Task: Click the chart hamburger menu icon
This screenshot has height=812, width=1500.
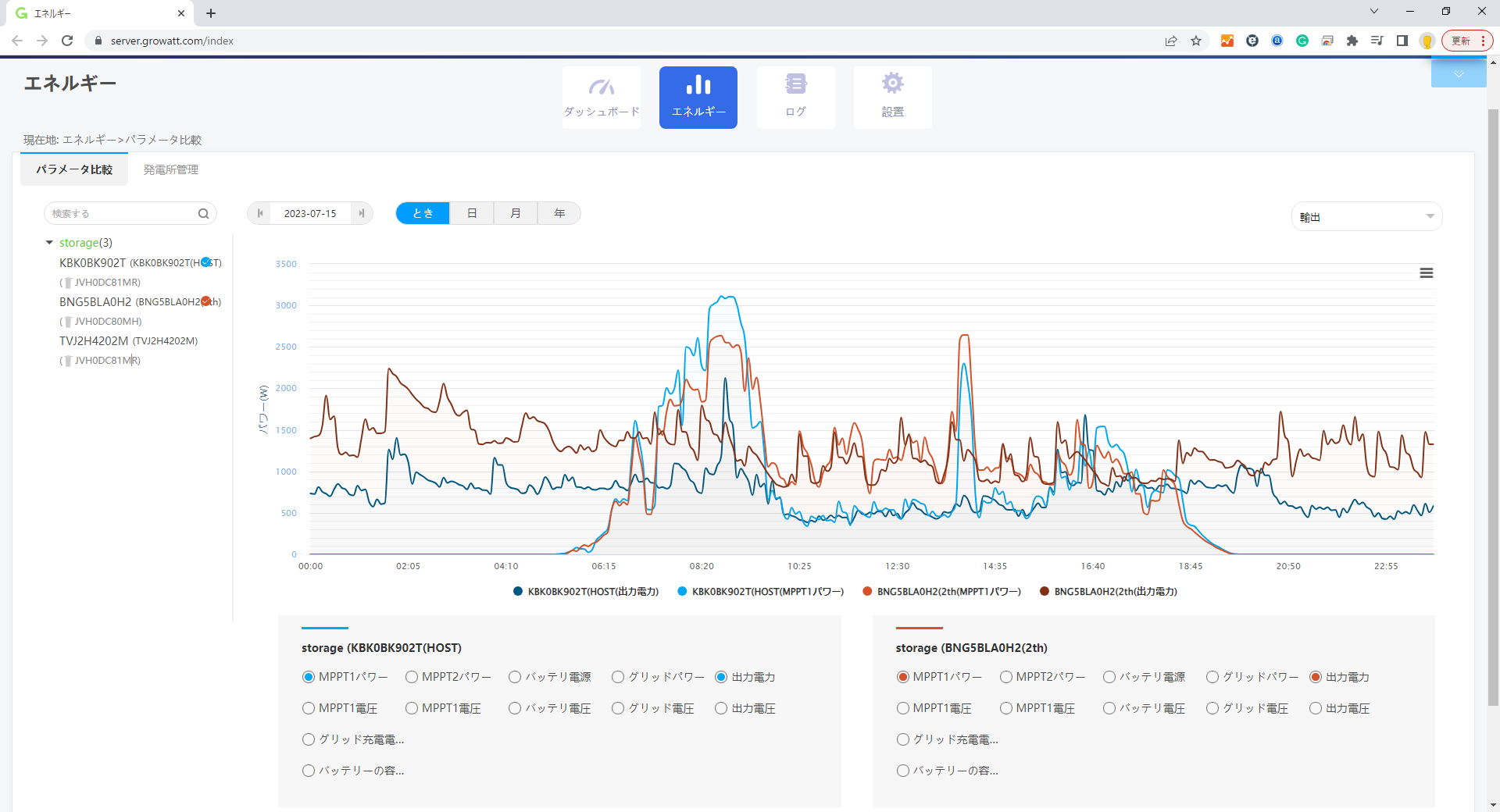Action: [x=1426, y=273]
